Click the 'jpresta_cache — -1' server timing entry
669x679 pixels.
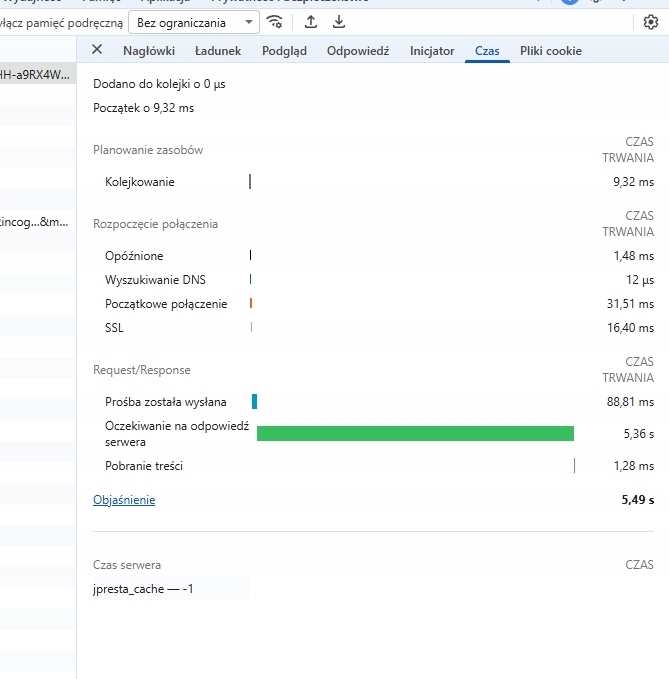(x=143, y=589)
